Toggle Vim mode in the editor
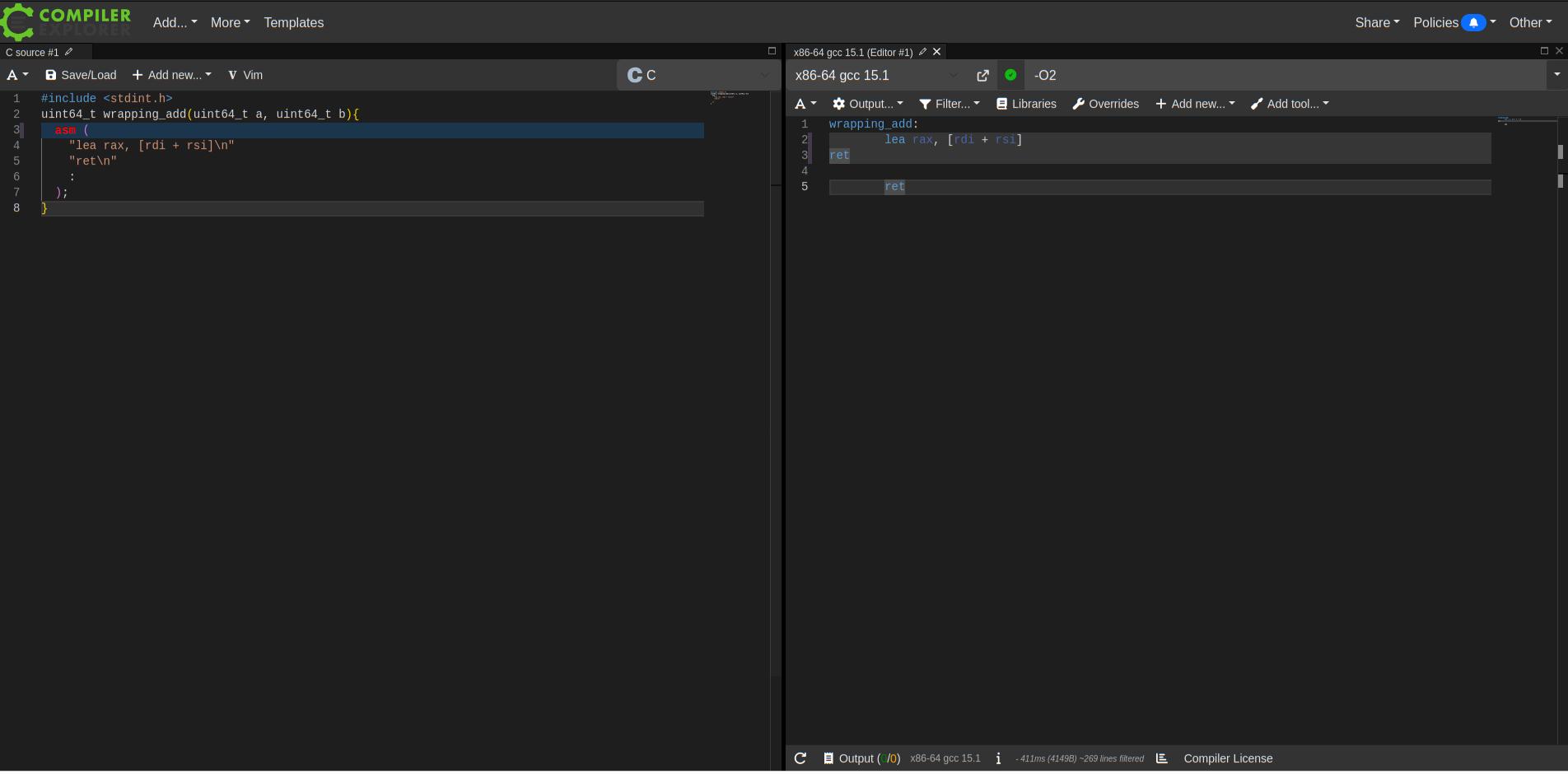Viewport: 1568px width, 774px height. pos(245,75)
